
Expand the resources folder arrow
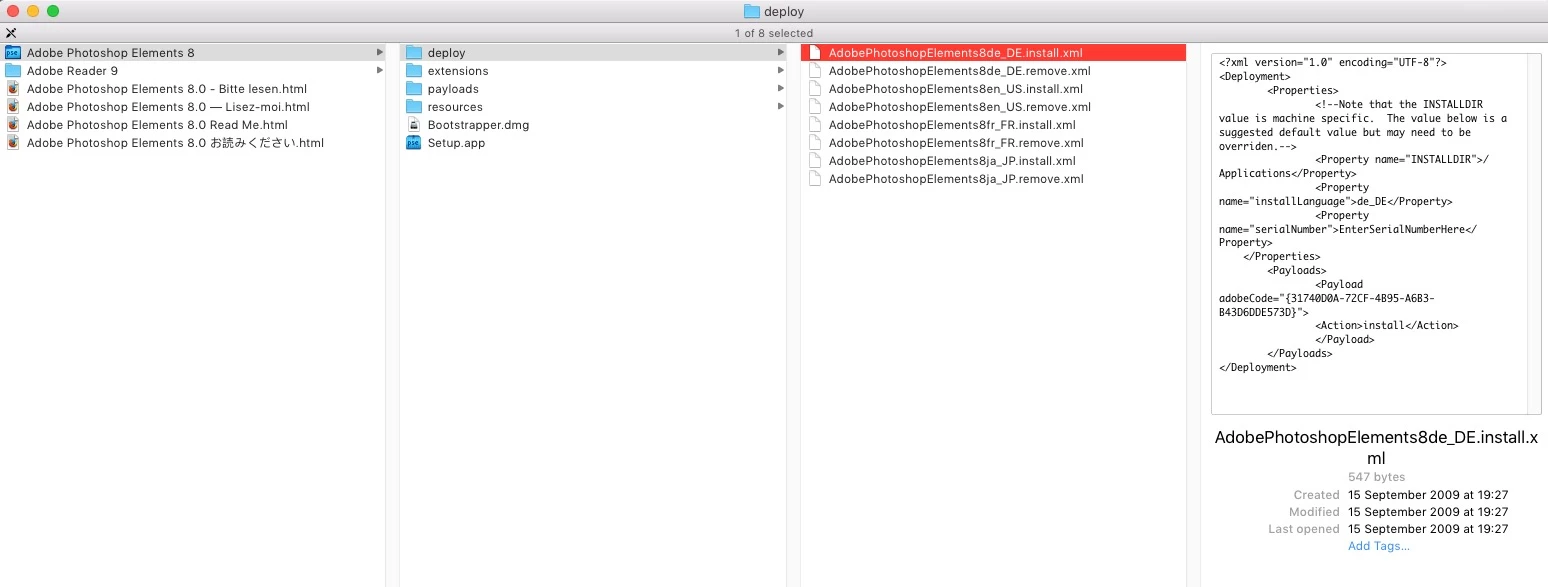click(781, 107)
